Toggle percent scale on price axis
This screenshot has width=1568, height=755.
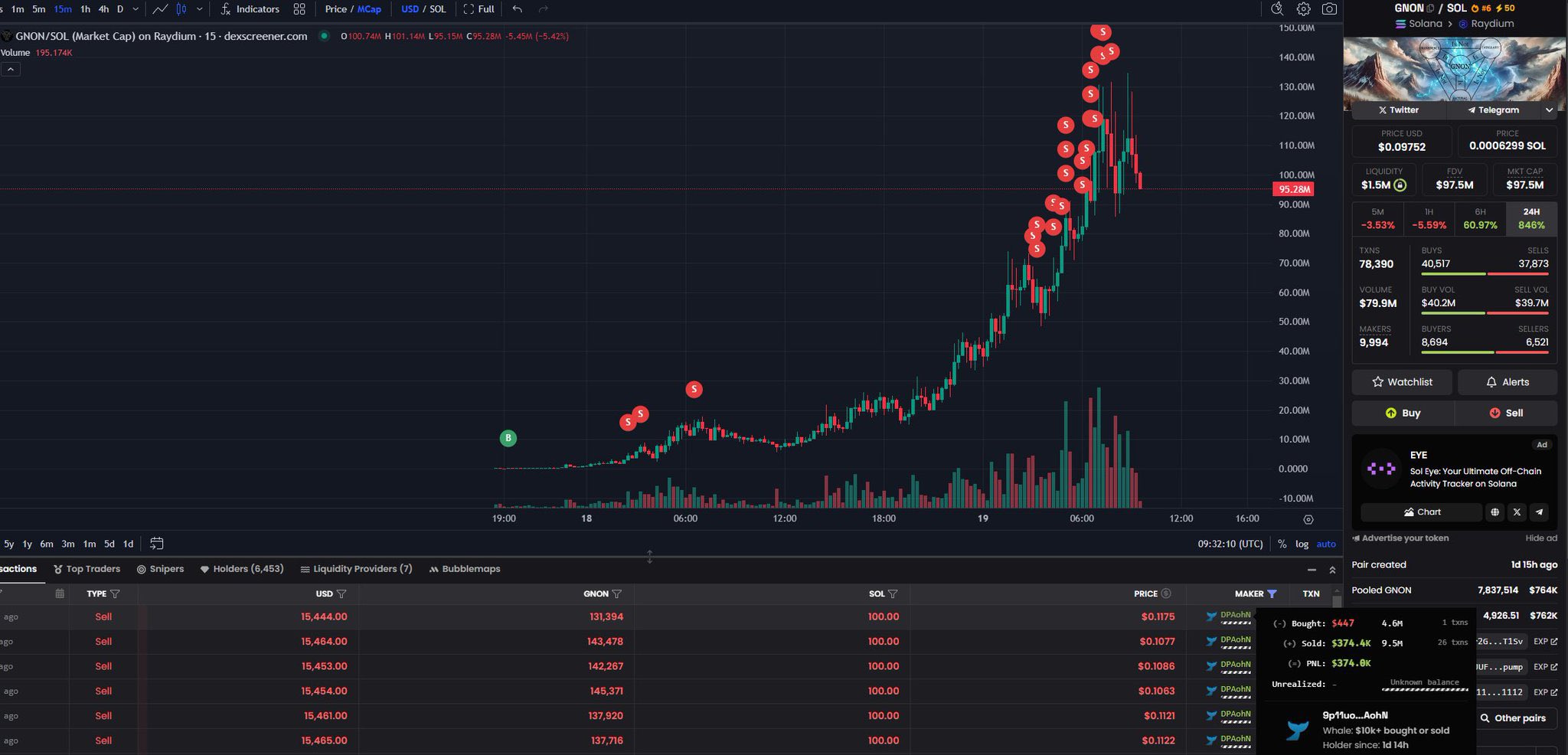pos(1282,544)
